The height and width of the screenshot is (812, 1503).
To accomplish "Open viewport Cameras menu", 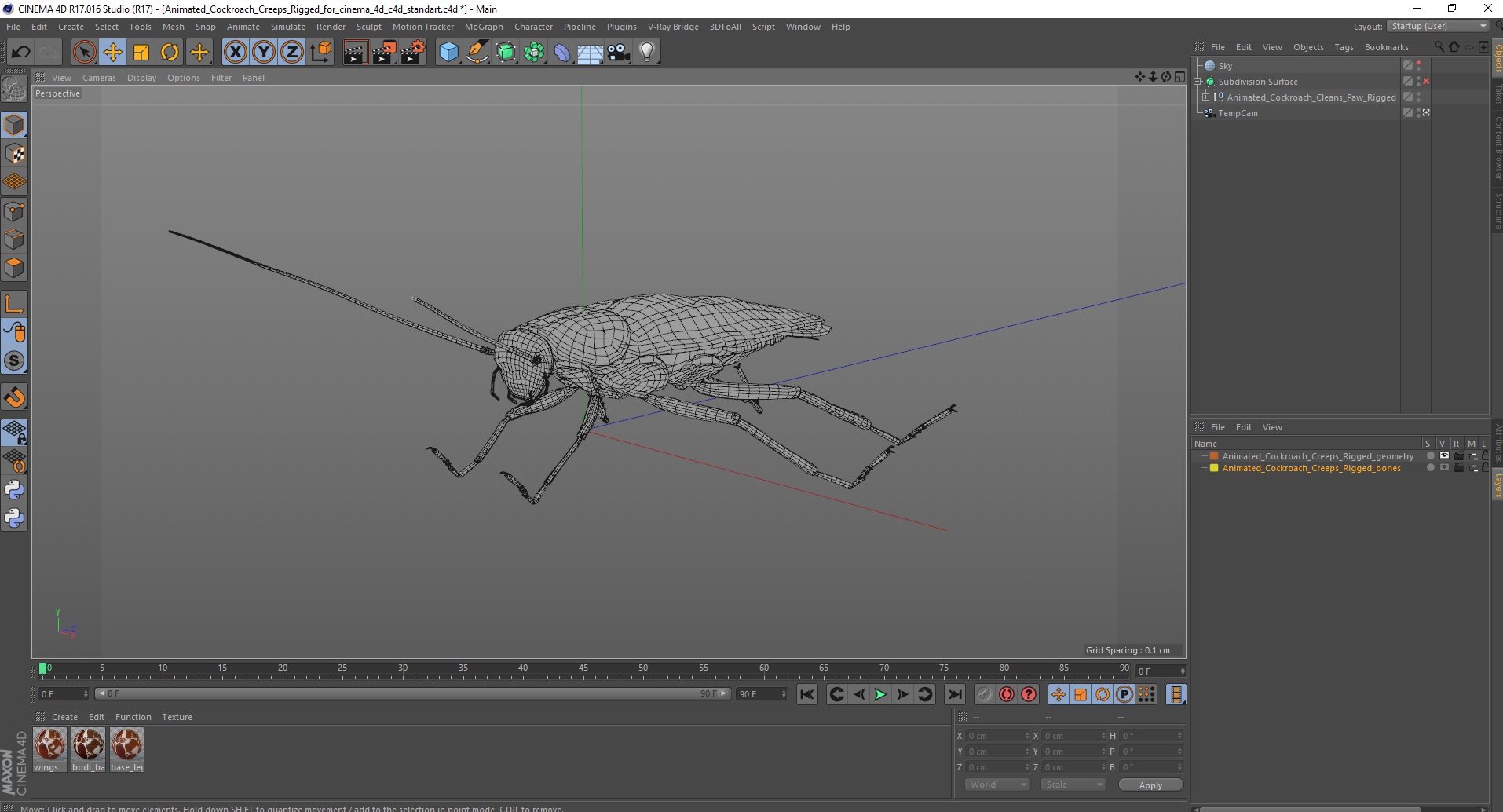I will point(99,78).
